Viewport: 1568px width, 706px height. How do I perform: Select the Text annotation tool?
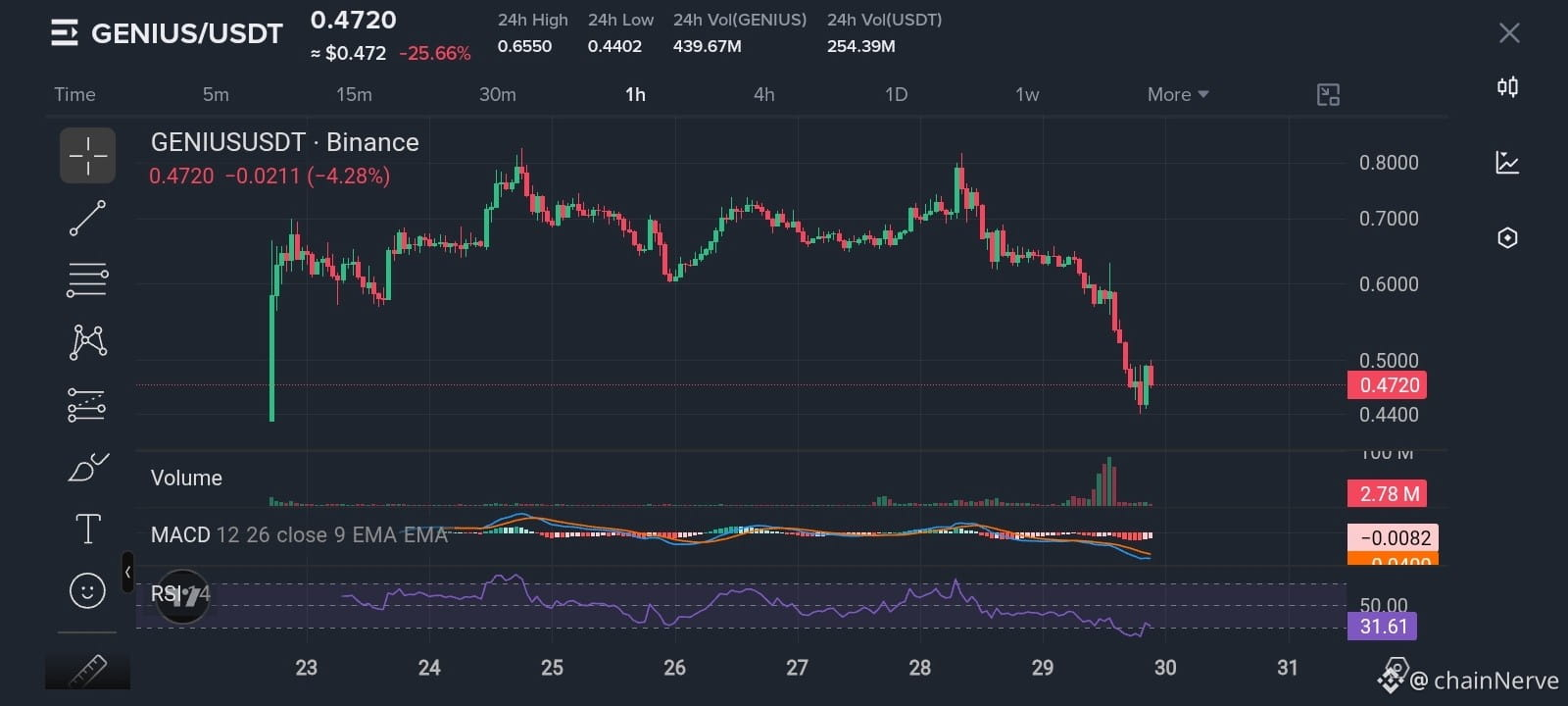coord(87,529)
